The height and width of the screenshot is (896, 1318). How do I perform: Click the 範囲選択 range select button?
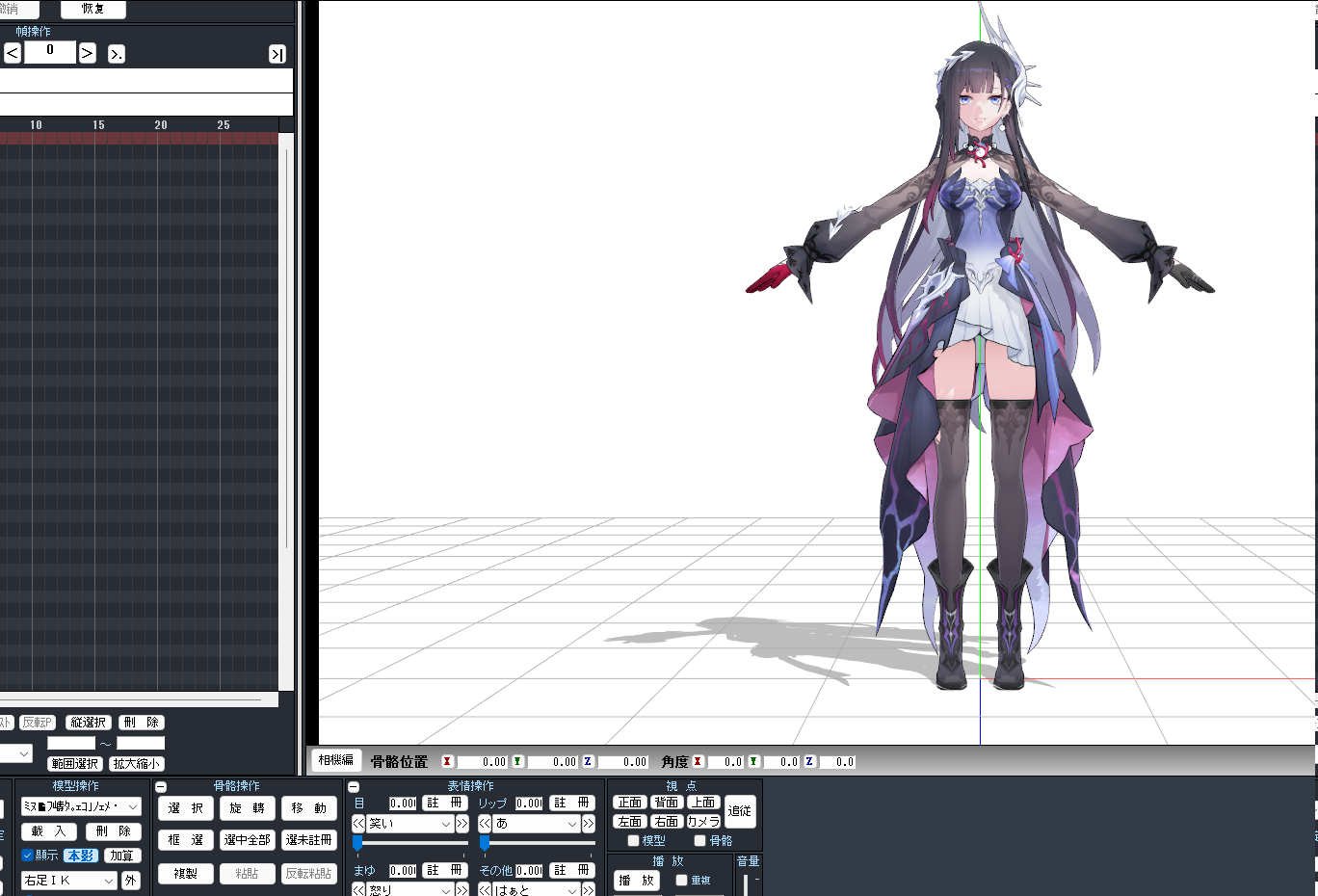click(75, 764)
